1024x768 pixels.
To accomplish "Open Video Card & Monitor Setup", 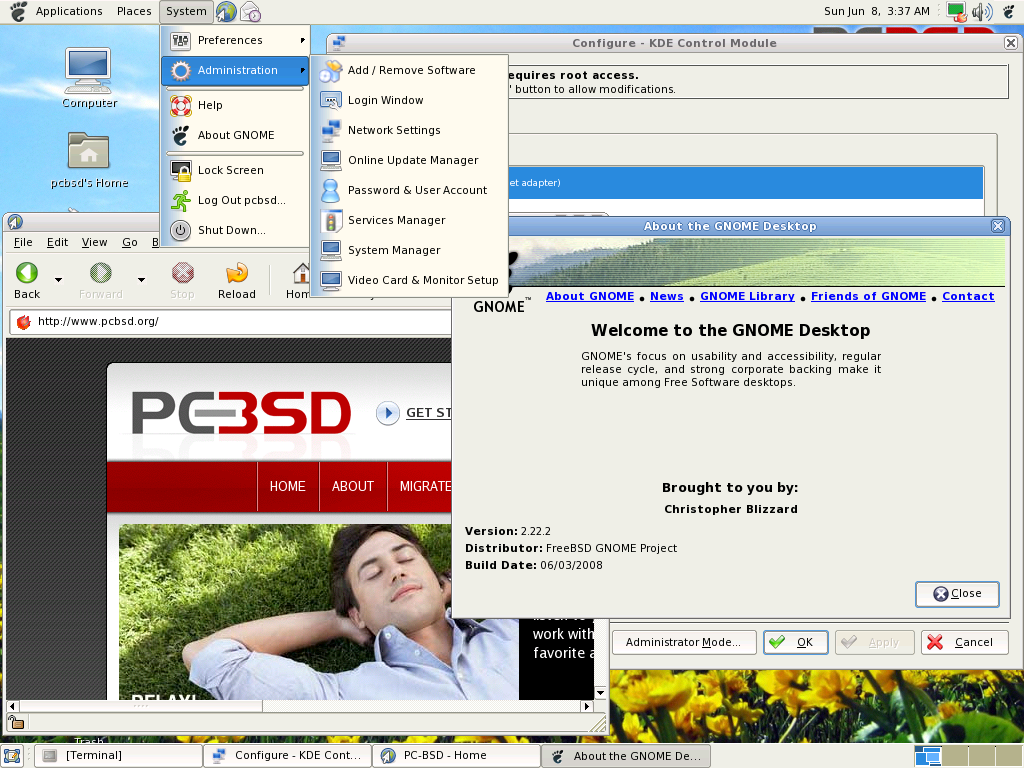I will click(x=409, y=281).
